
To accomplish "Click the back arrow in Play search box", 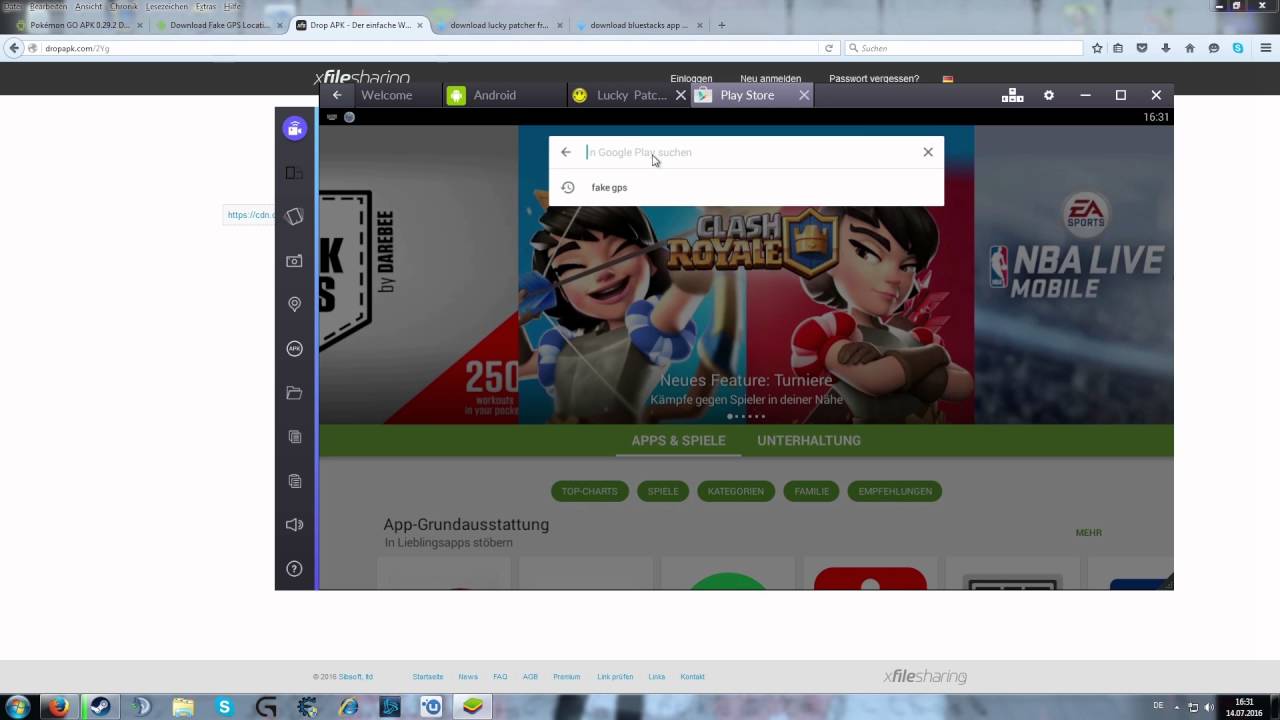I will click(566, 152).
